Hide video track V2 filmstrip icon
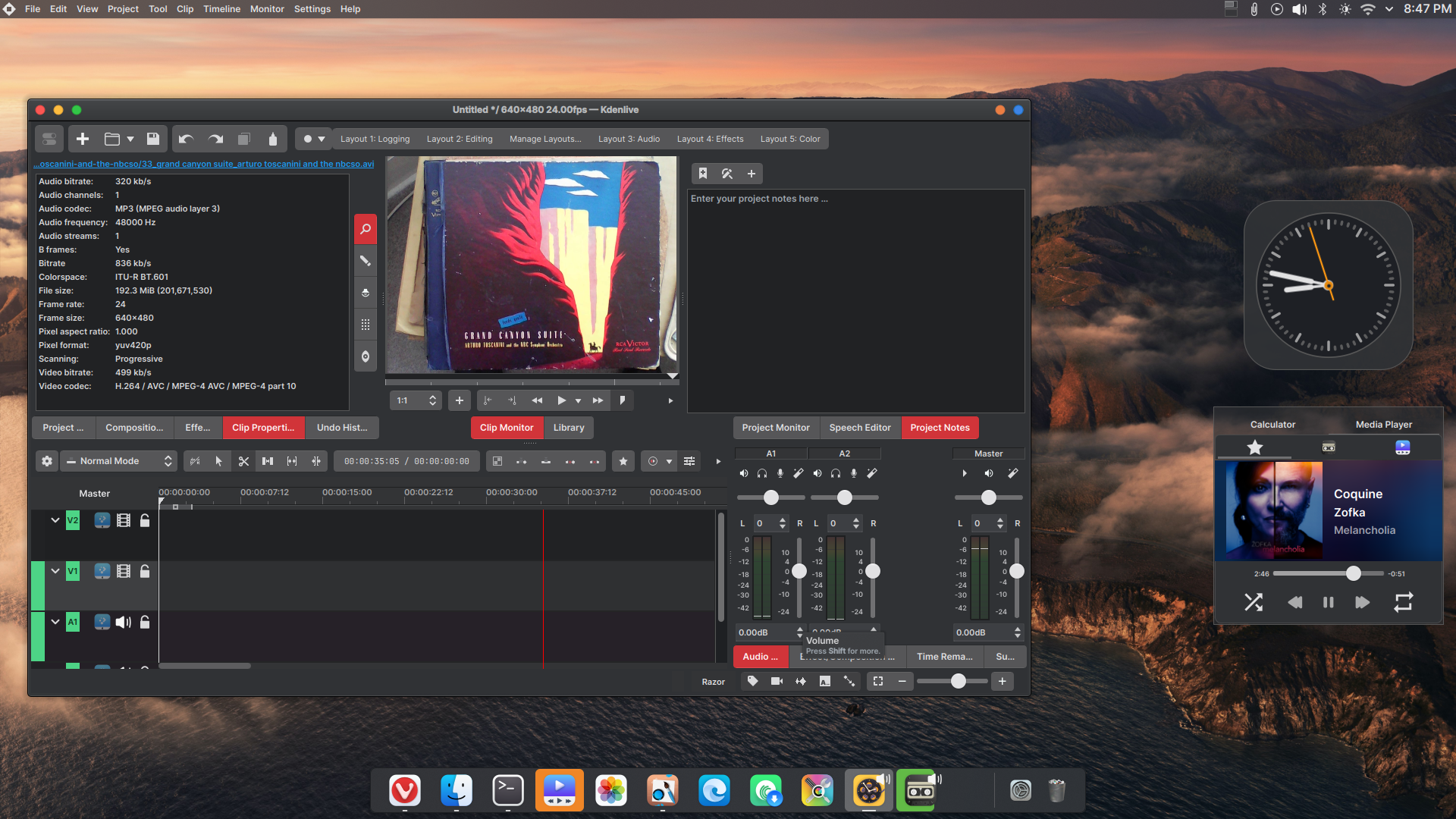Viewport: 1456px width, 819px height. [x=124, y=520]
